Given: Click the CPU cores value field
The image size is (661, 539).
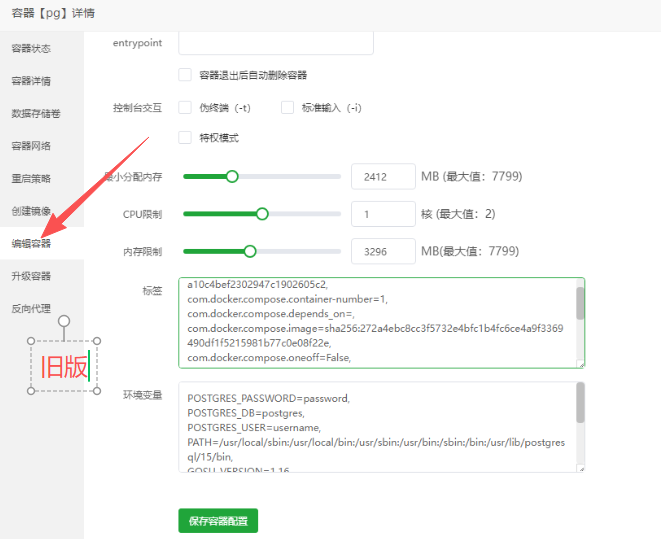Looking at the screenshot, I should 383,214.
